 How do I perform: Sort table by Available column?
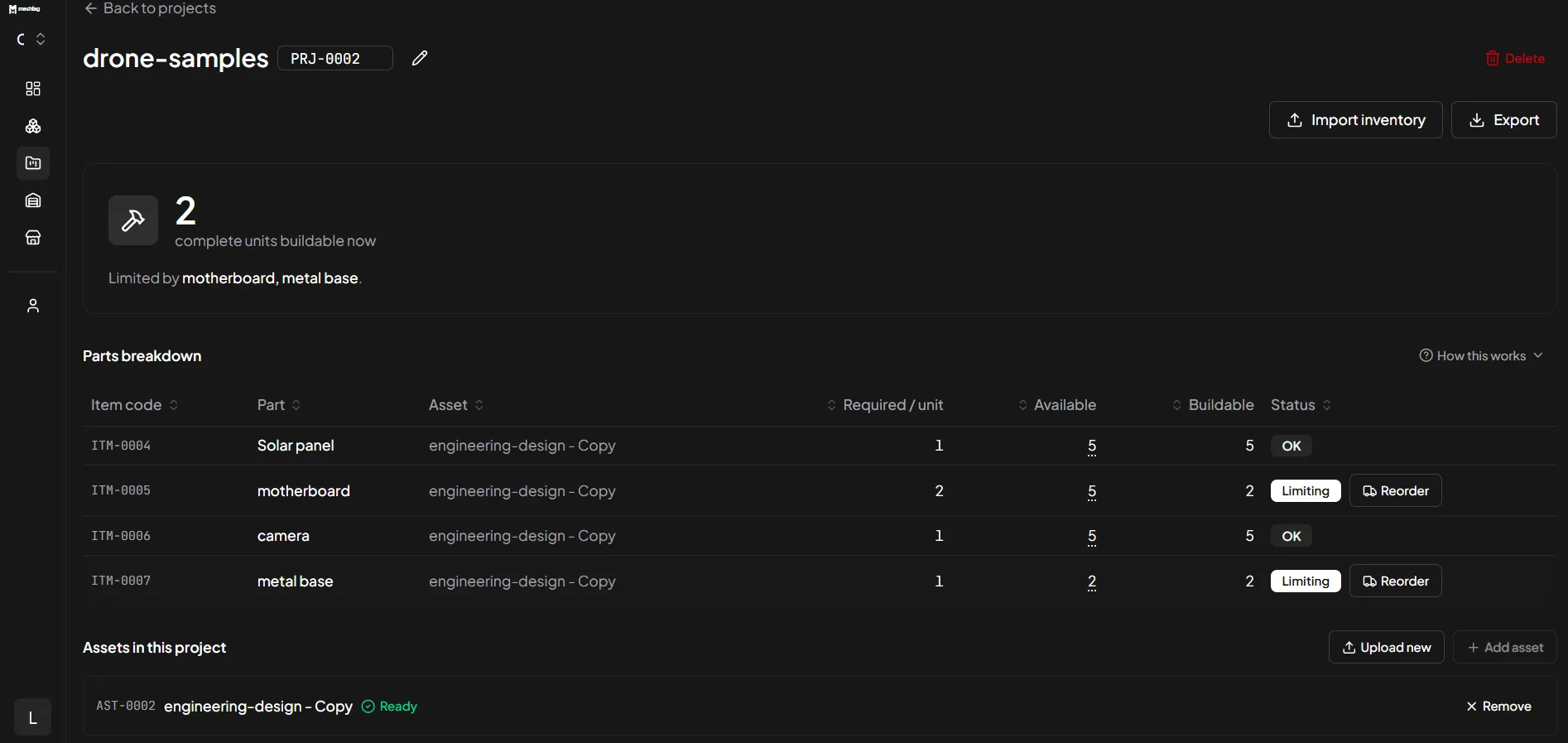point(1057,405)
